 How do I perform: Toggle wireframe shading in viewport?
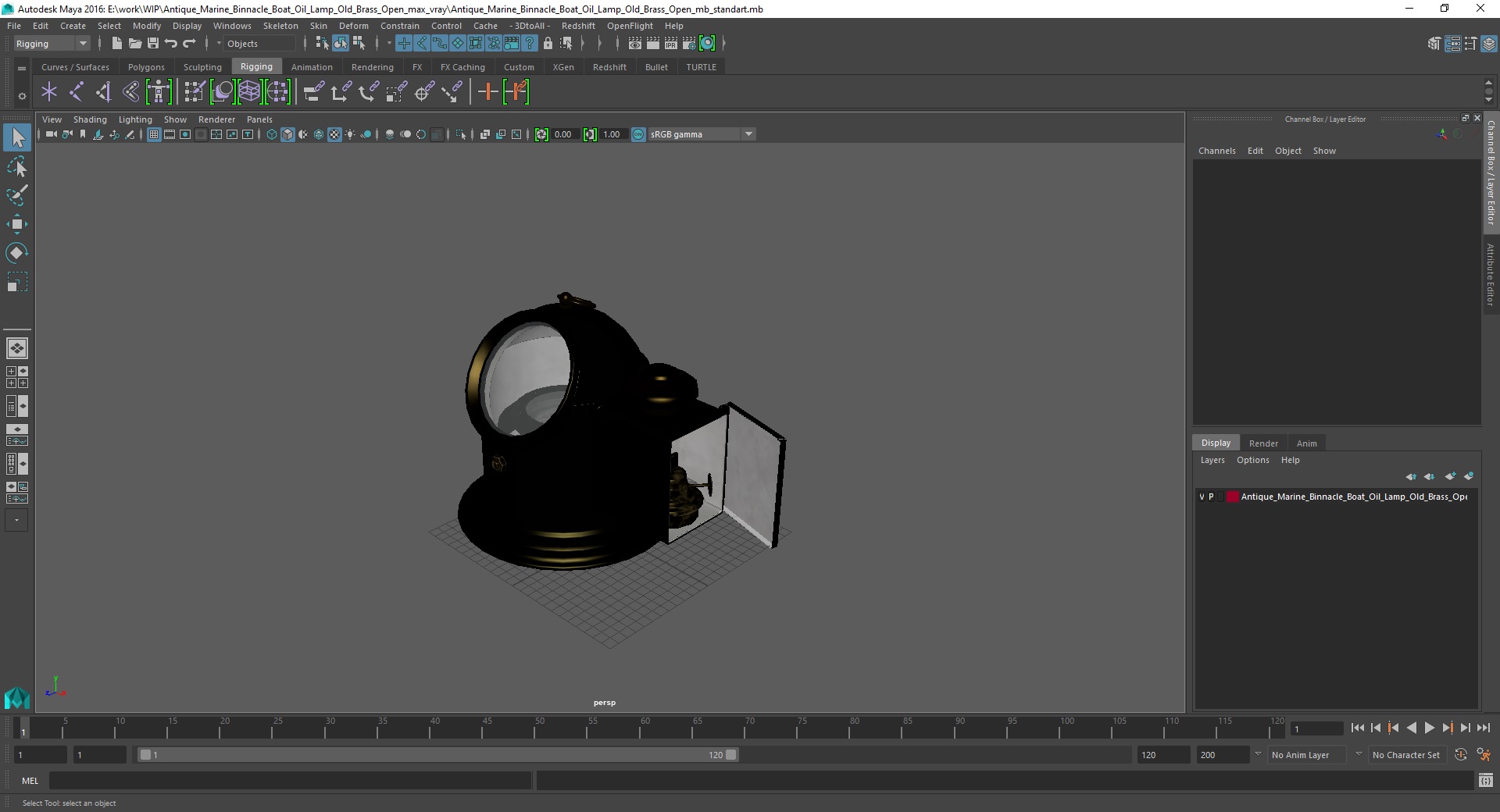(x=272, y=134)
